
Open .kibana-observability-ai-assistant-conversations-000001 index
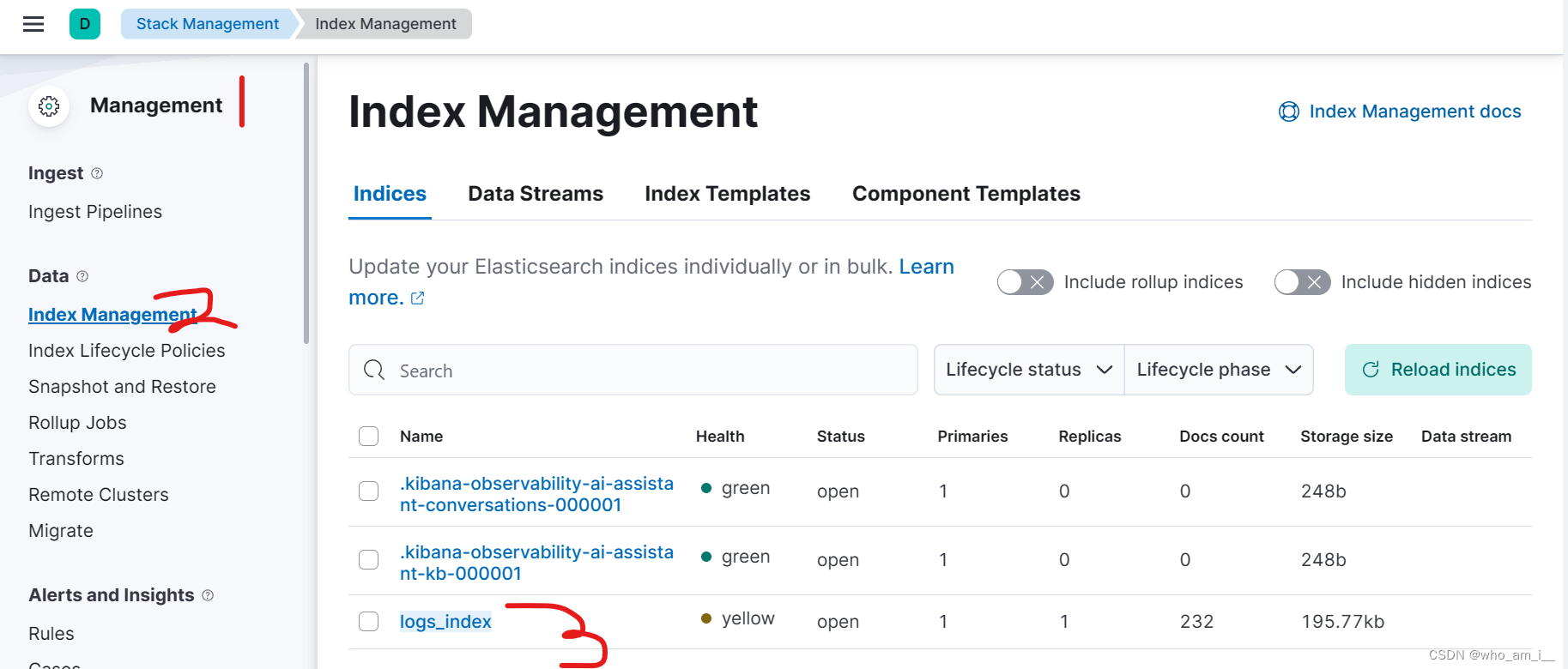536,494
